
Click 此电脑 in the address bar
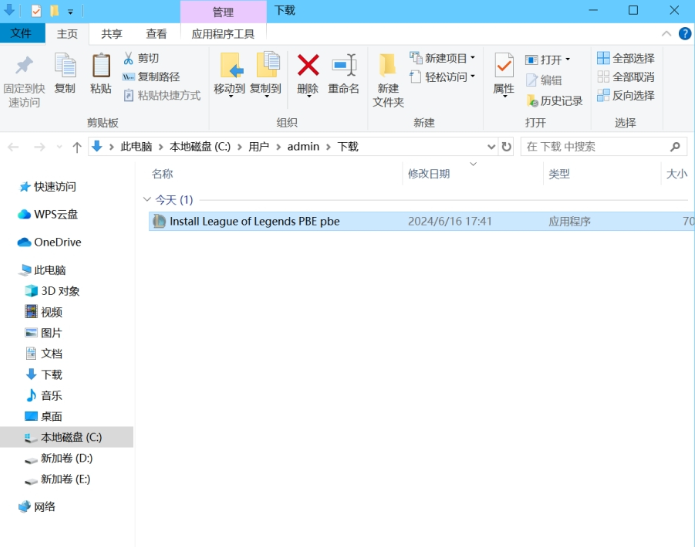[x=136, y=147]
